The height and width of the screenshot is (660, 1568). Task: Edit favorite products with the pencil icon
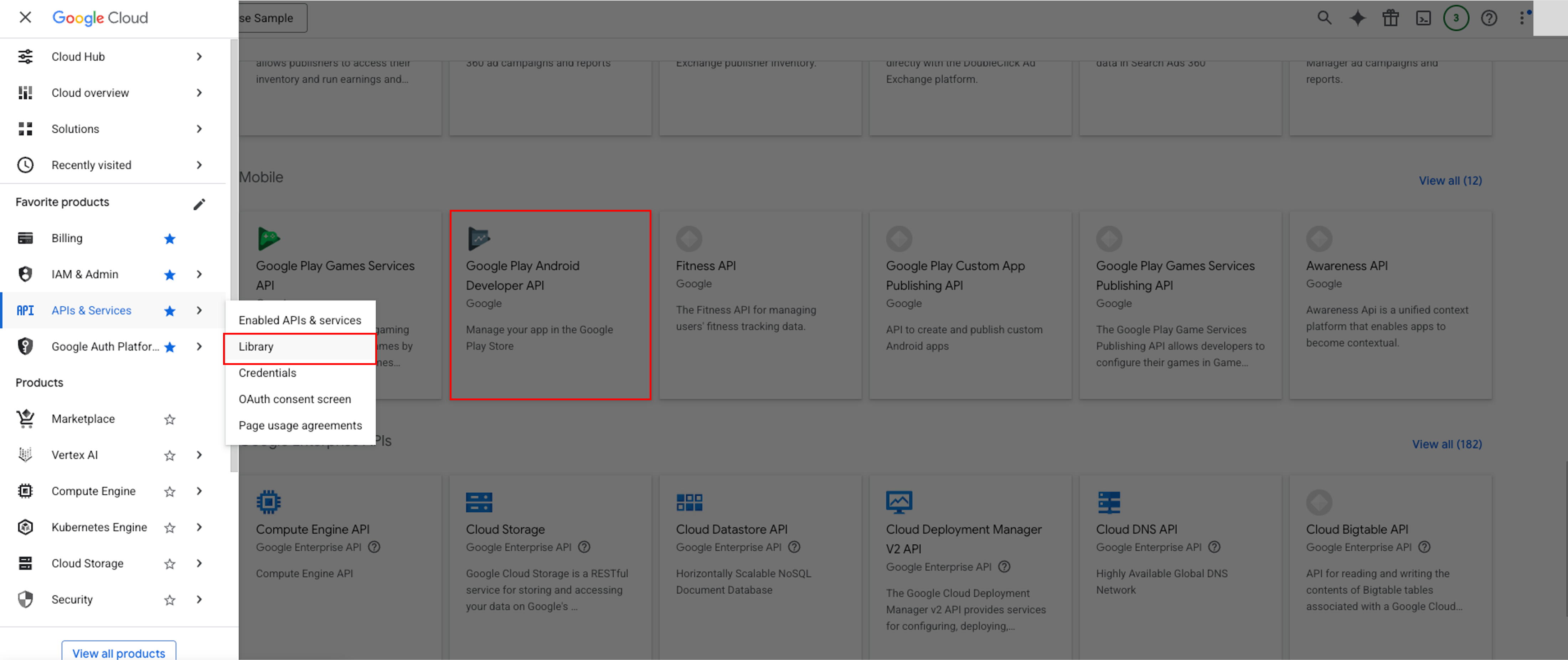tap(199, 204)
